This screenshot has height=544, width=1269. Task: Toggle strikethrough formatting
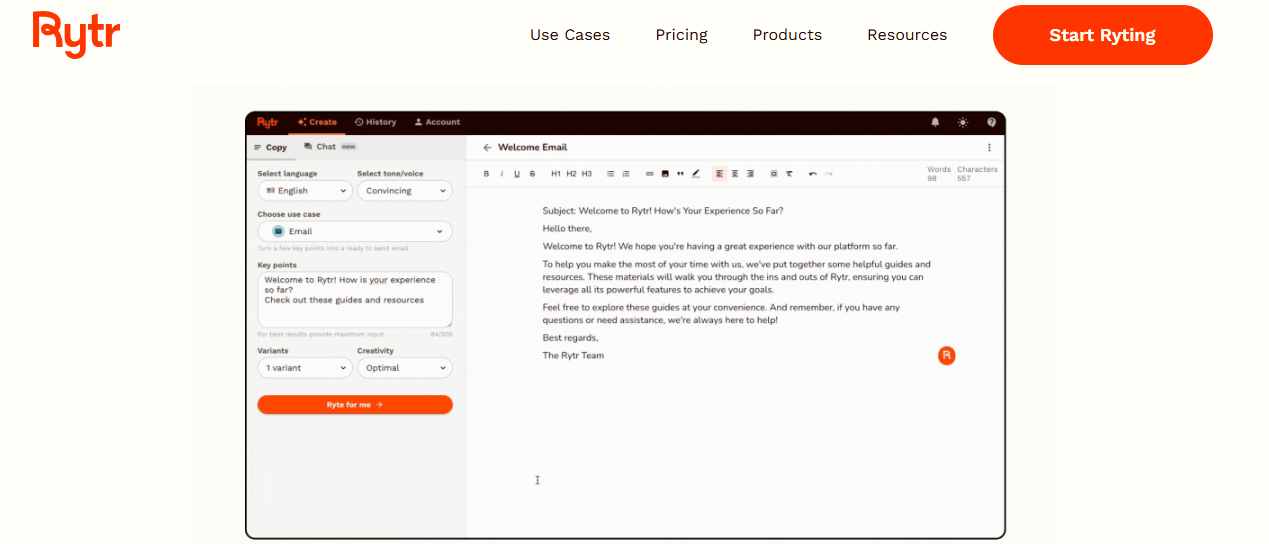pos(532,174)
